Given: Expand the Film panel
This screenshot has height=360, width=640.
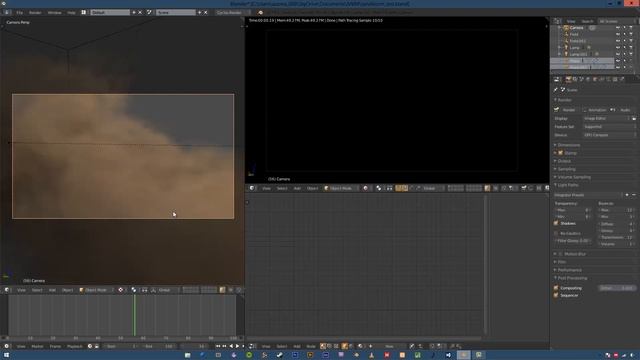Looking at the screenshot, I should pos(562,262).
